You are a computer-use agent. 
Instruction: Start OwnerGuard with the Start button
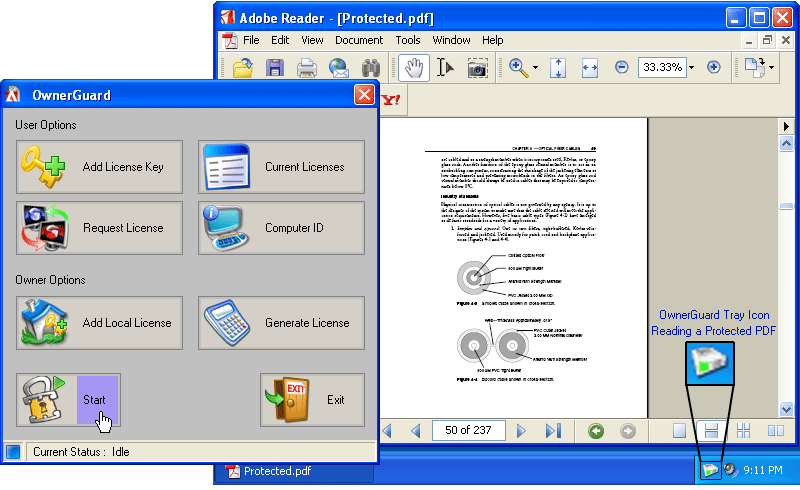point(68,400)
